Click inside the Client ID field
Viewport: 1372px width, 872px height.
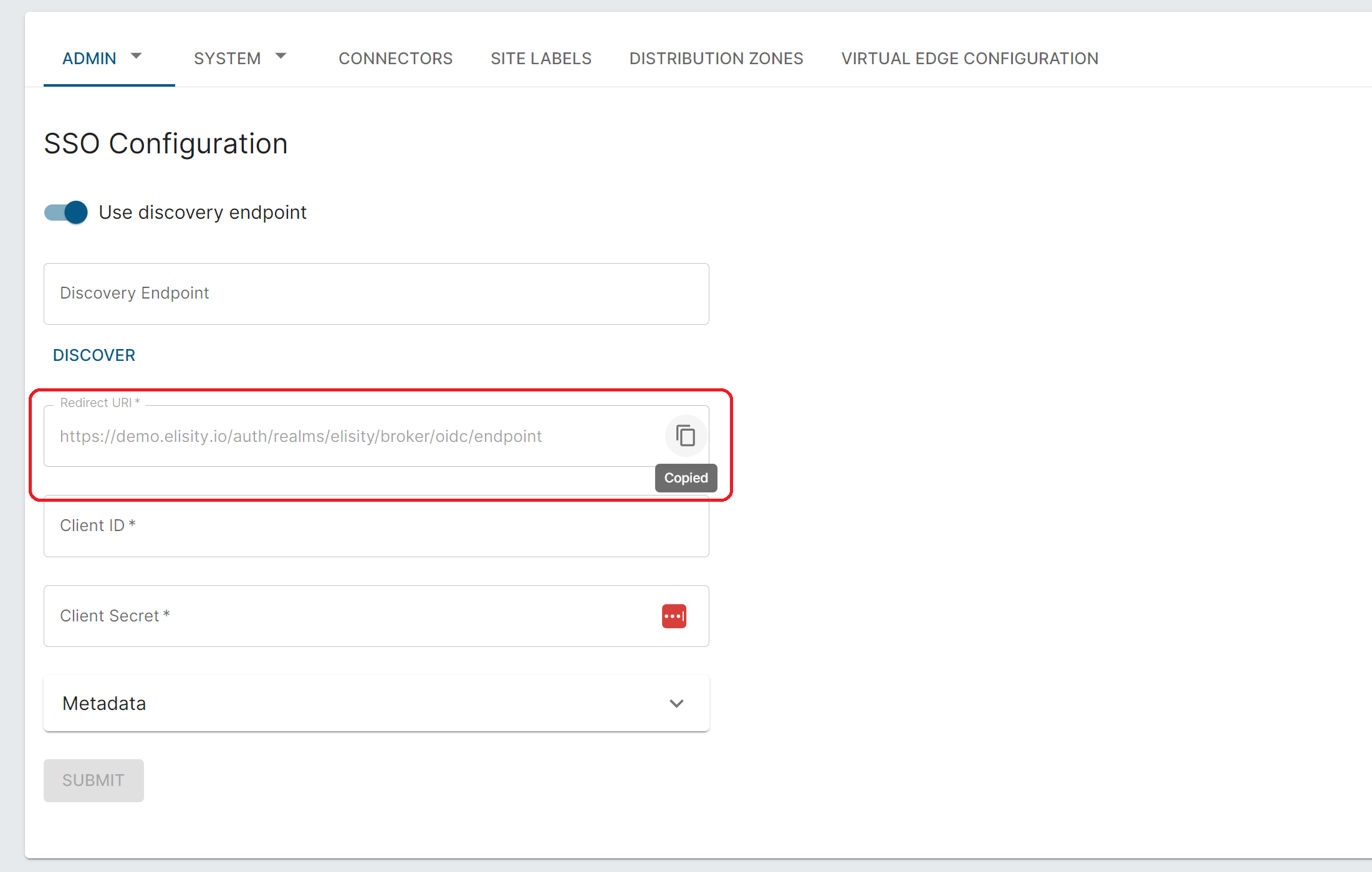[x=376, y=526]
